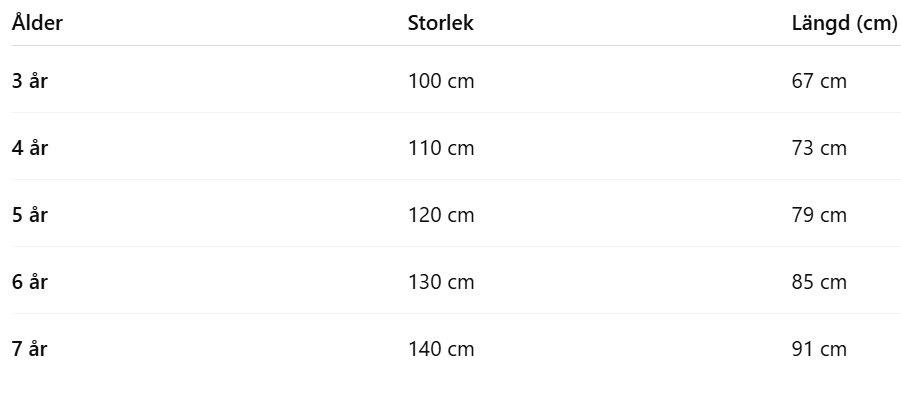901x413 pixels.
Task: Click the (cm) unit in the header
Action: coord(876,24)
